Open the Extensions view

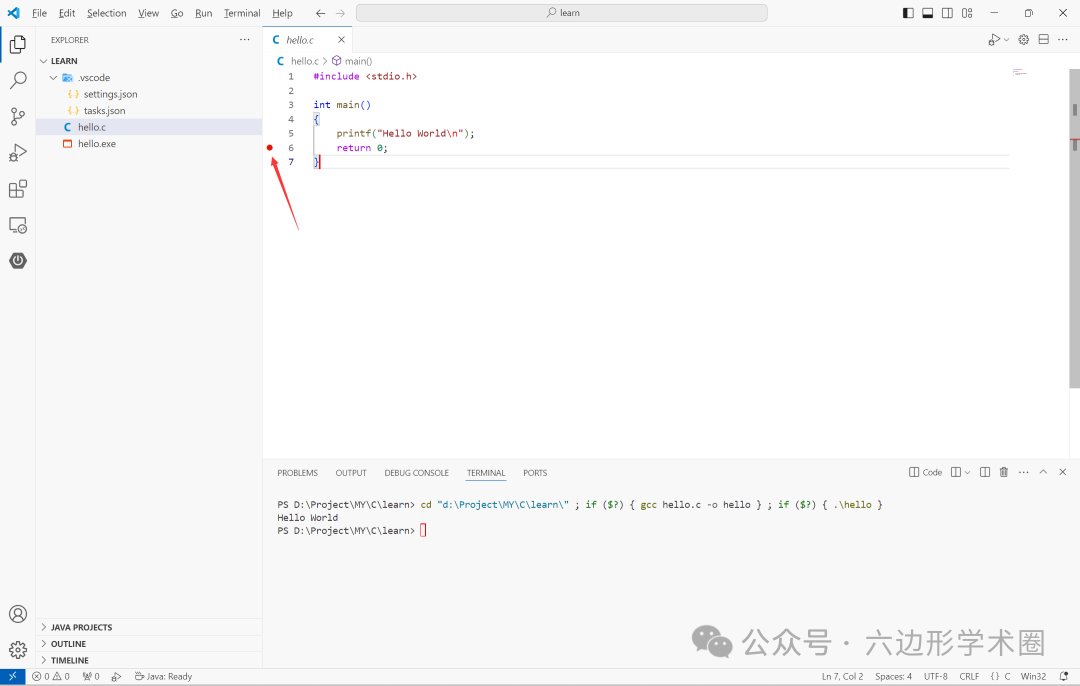click(17, 189)
